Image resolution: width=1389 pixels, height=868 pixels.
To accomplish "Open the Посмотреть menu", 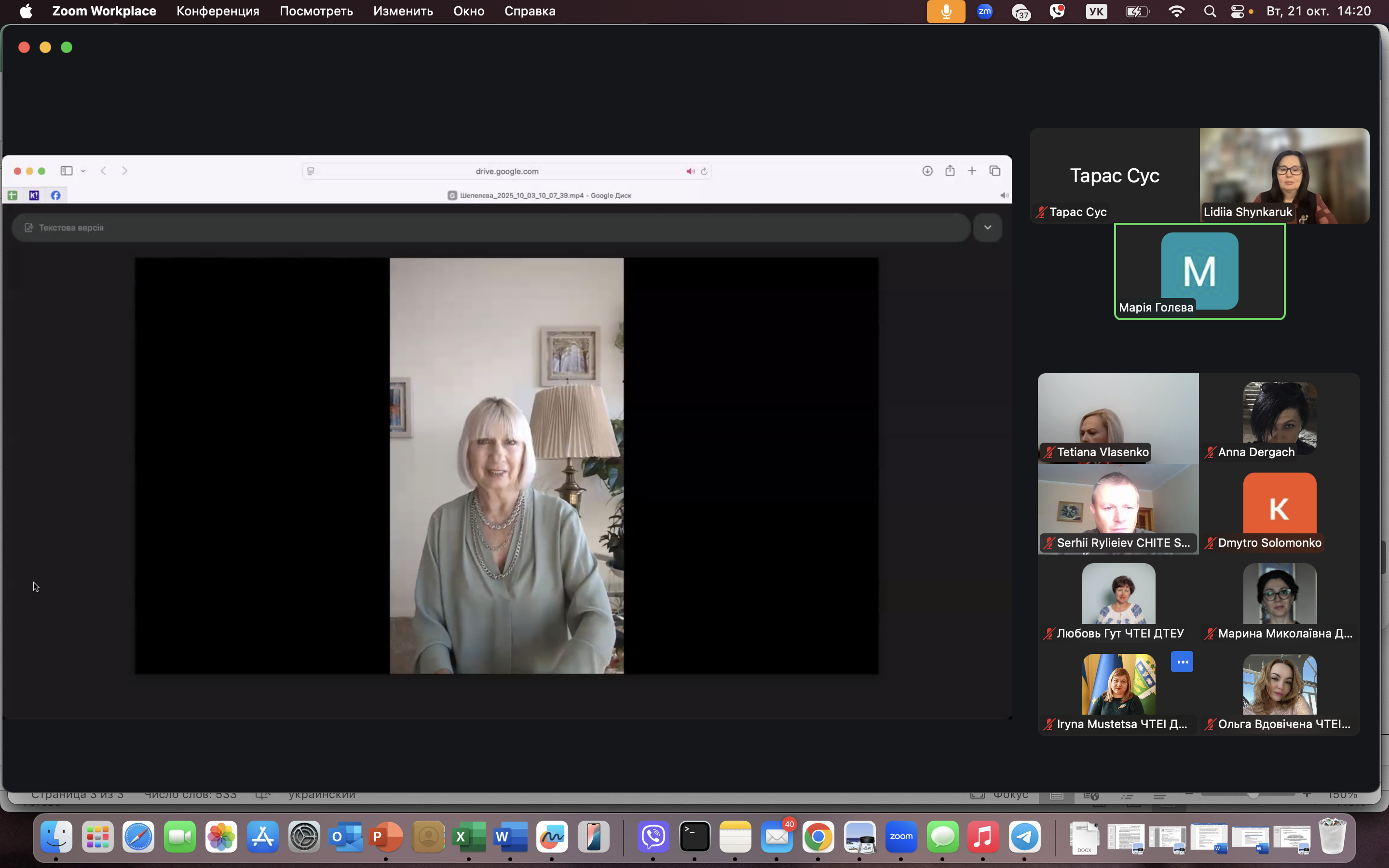I will (316, 12).
